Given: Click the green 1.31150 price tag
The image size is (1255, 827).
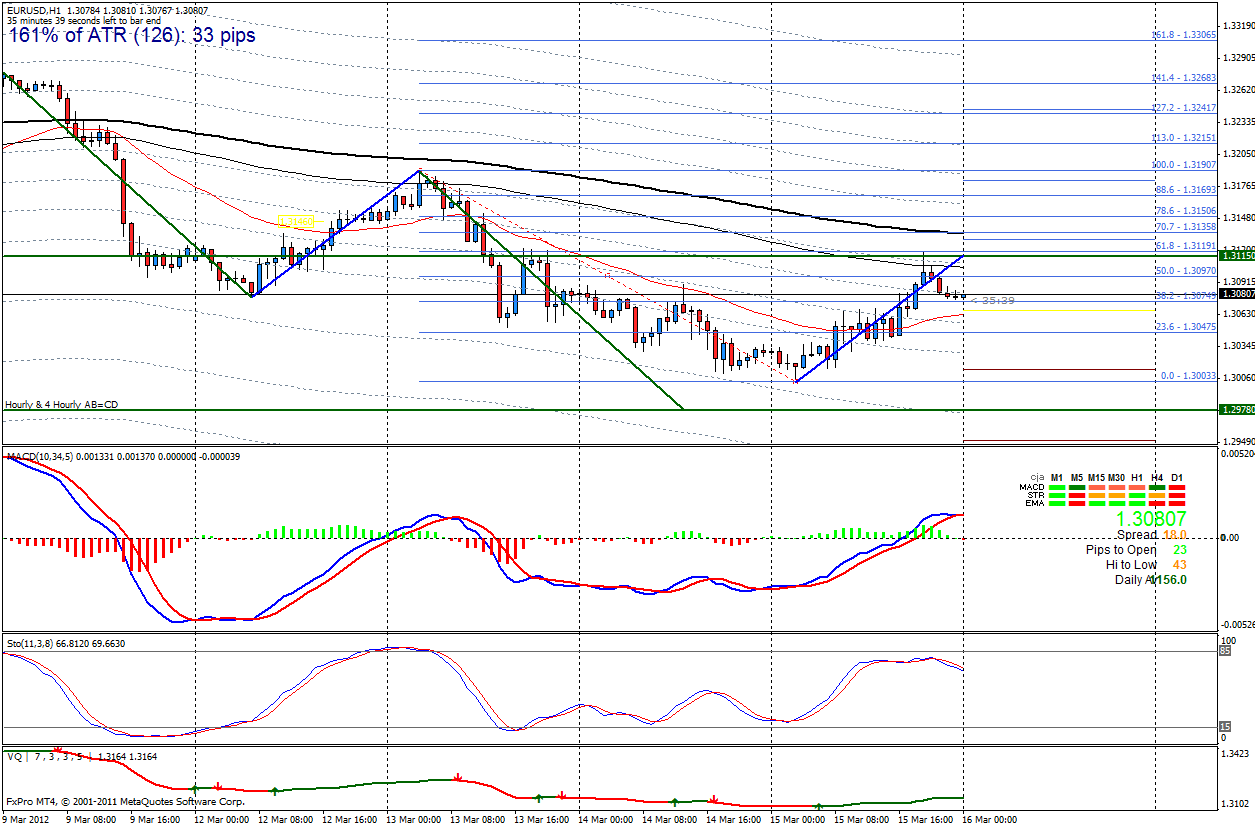Looking at the screenshot, I should pyautogui.click(x=1237, y=256).
